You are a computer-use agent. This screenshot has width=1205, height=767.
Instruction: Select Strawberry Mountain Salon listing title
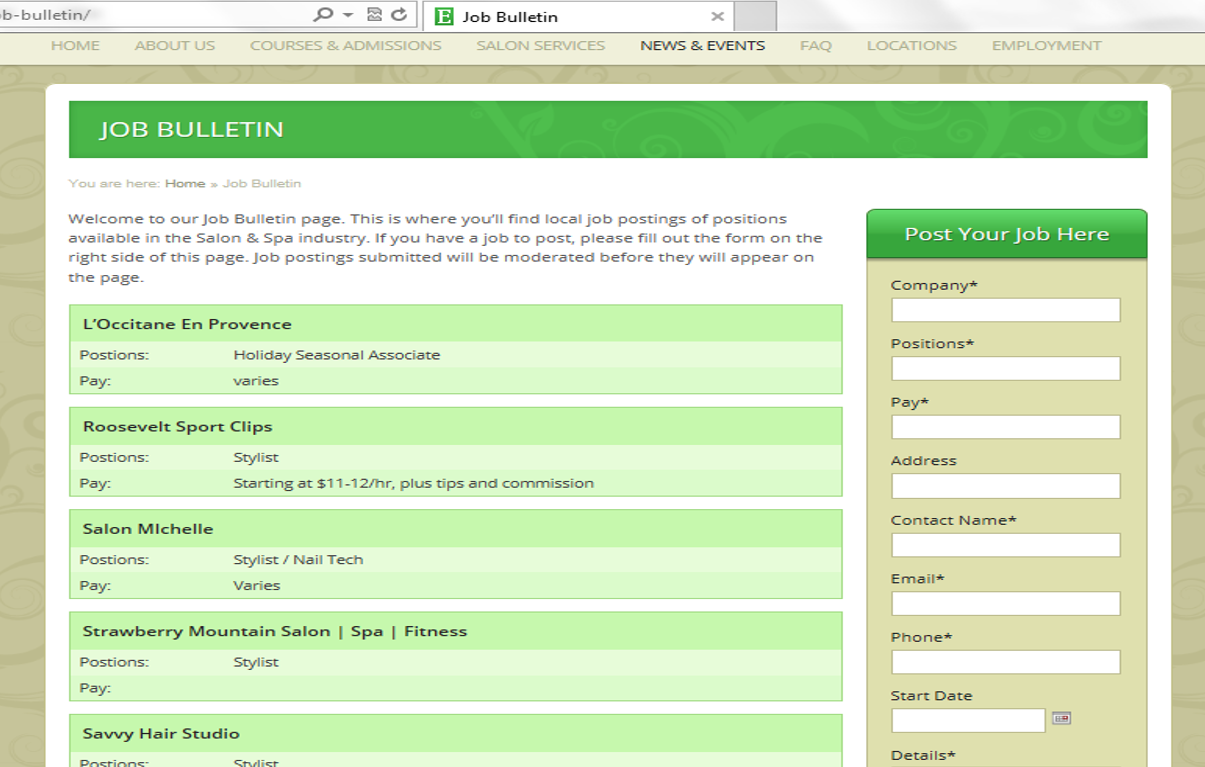tap(275, 632)
